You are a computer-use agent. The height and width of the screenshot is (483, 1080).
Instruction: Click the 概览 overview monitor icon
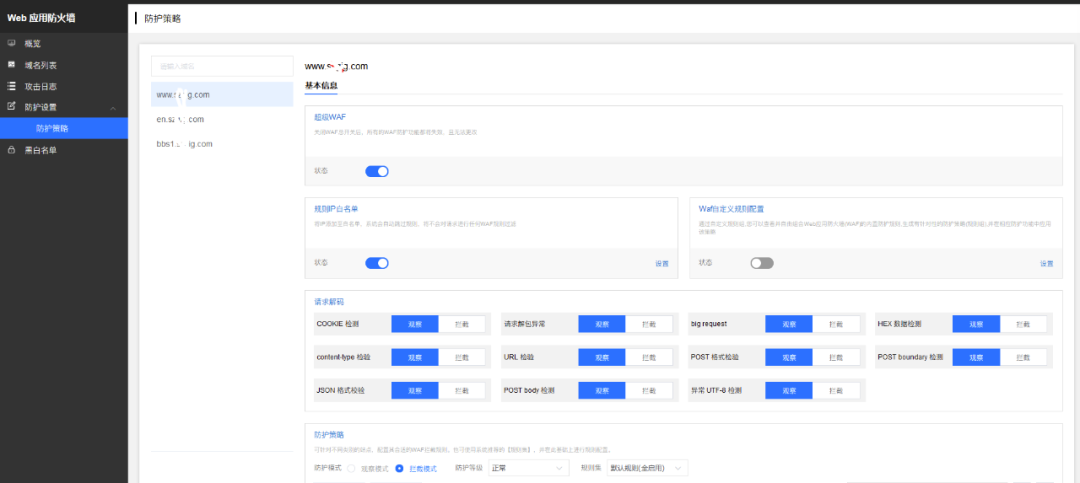pos(11,44)
